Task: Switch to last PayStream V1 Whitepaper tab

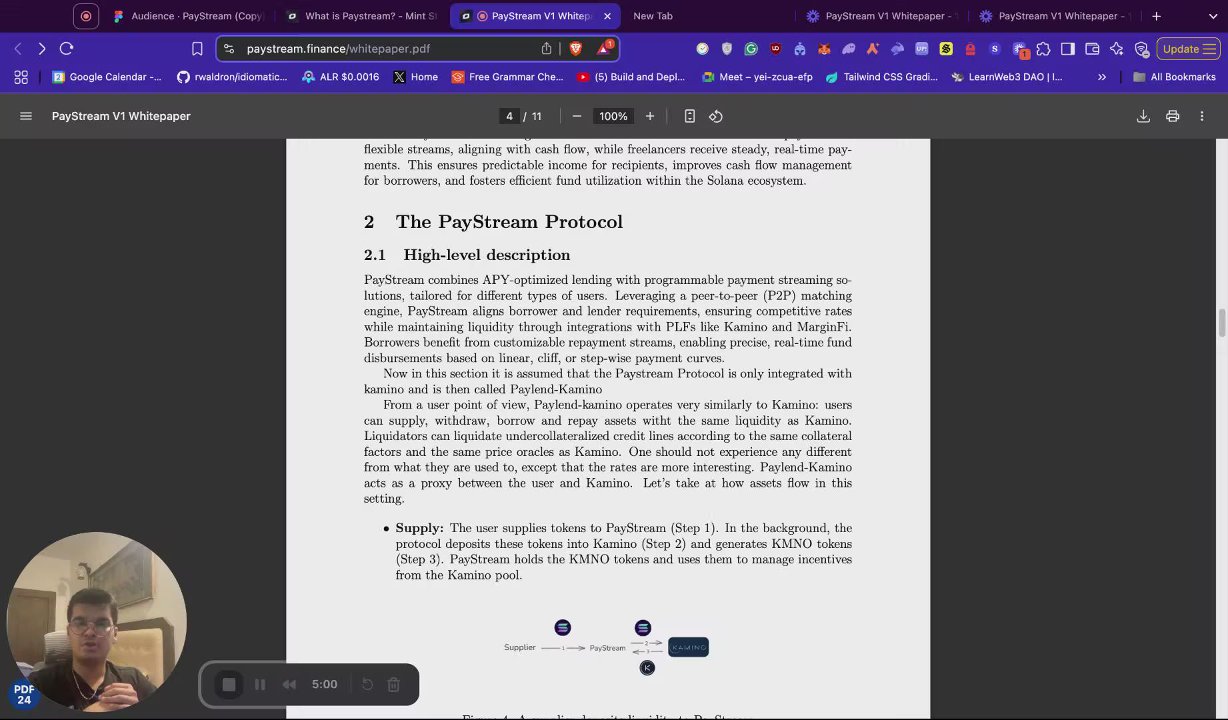Action: tap(1055, 16)
